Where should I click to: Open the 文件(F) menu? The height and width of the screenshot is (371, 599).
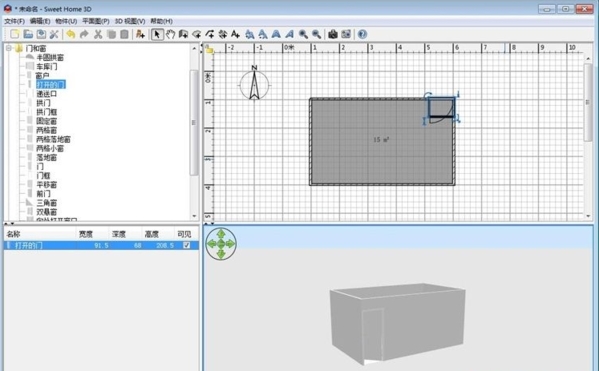coord(14,21)
